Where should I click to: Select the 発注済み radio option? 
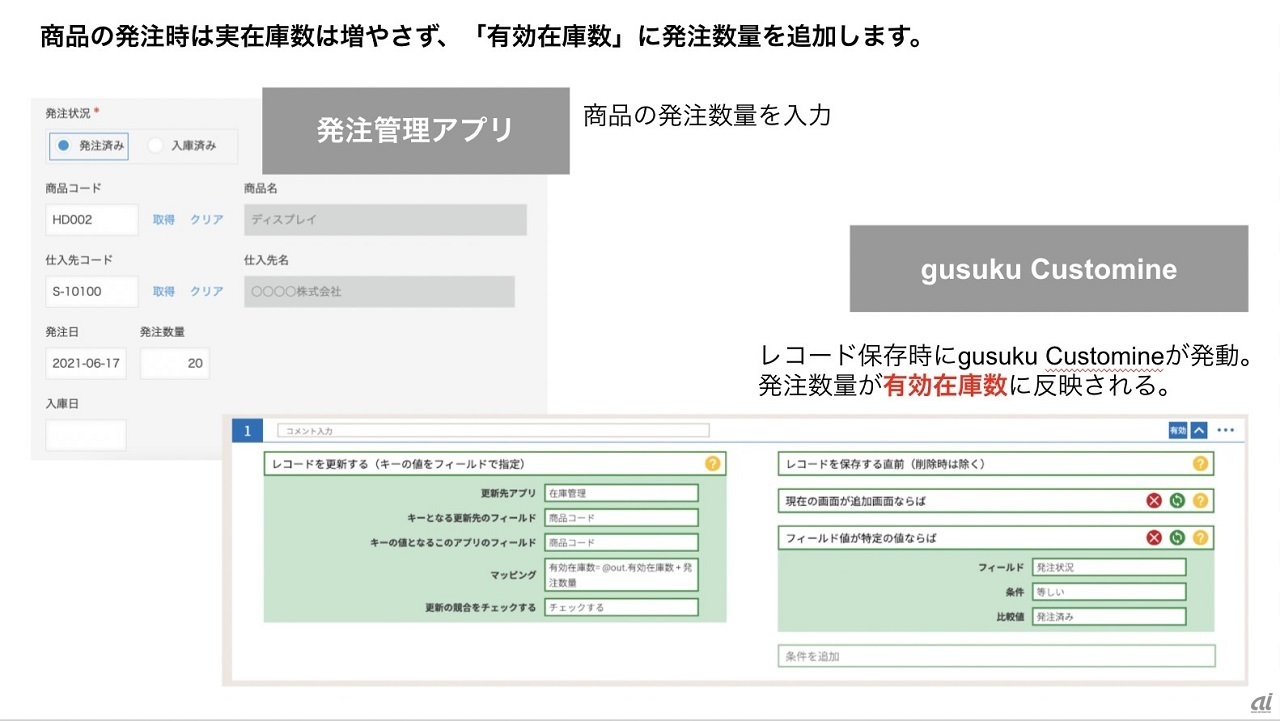tap(90, 146)
